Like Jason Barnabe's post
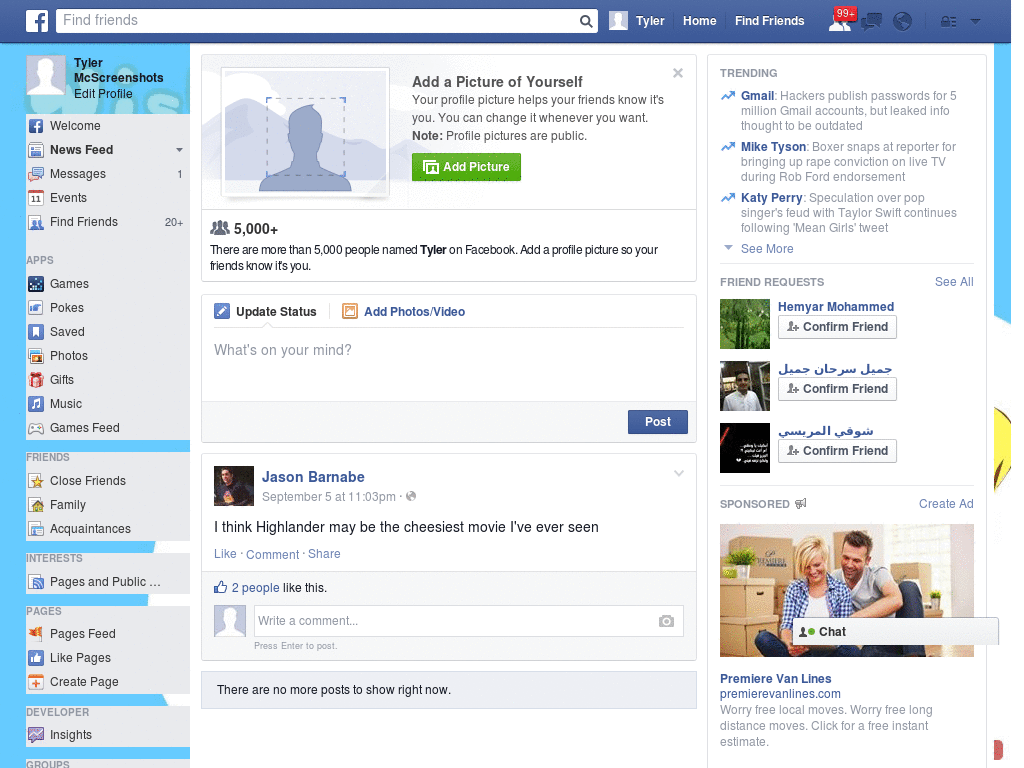 click(225, 554)
